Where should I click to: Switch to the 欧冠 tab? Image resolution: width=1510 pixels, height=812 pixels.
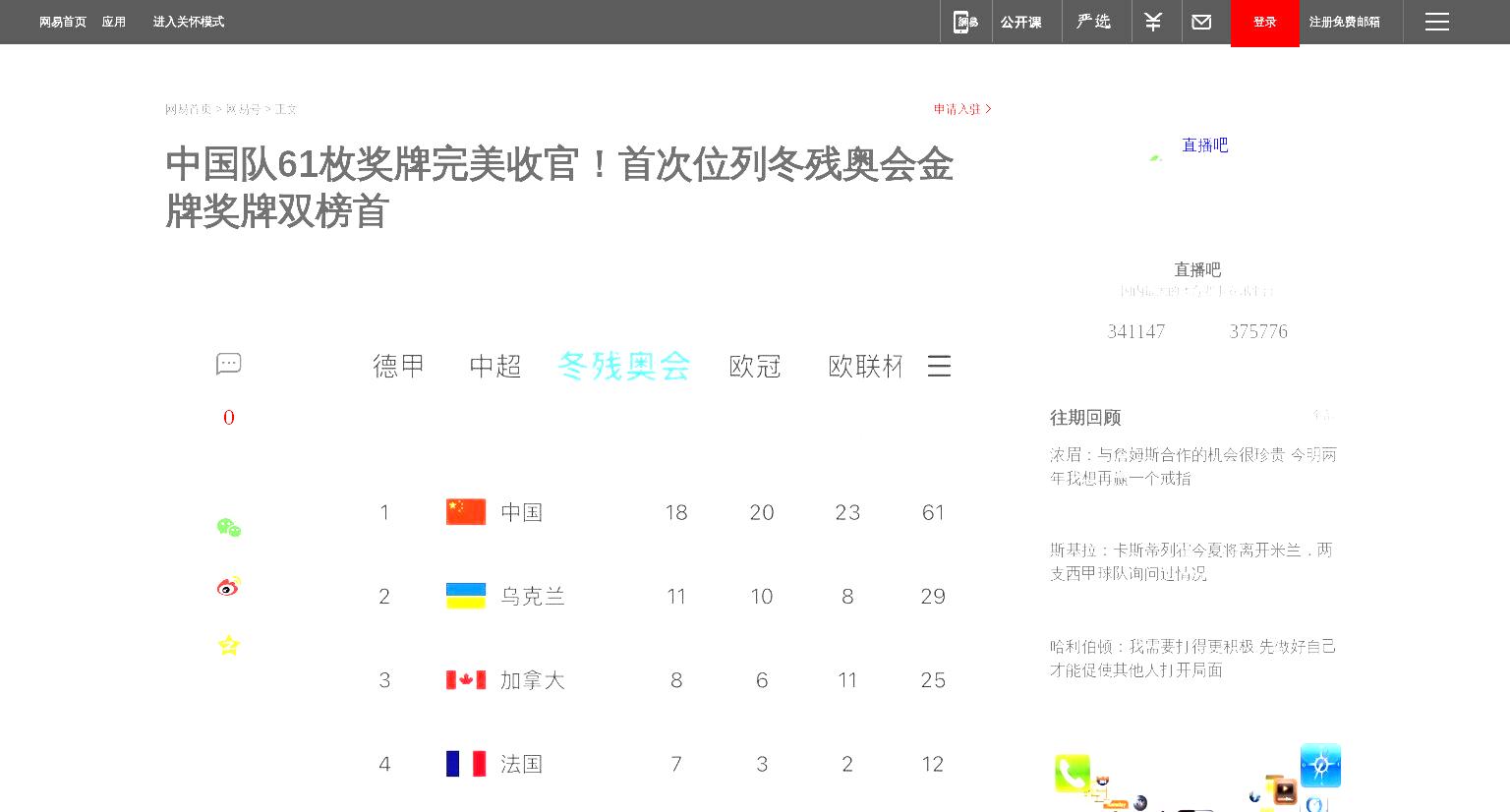pos(755,367)
